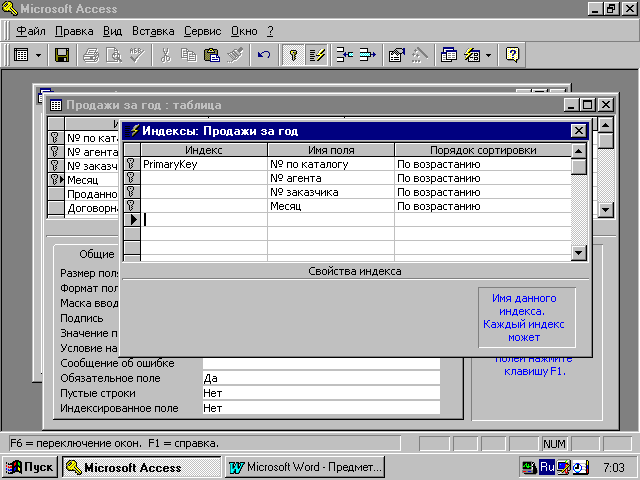Click the Индексированное поле value field

[321, 408]
